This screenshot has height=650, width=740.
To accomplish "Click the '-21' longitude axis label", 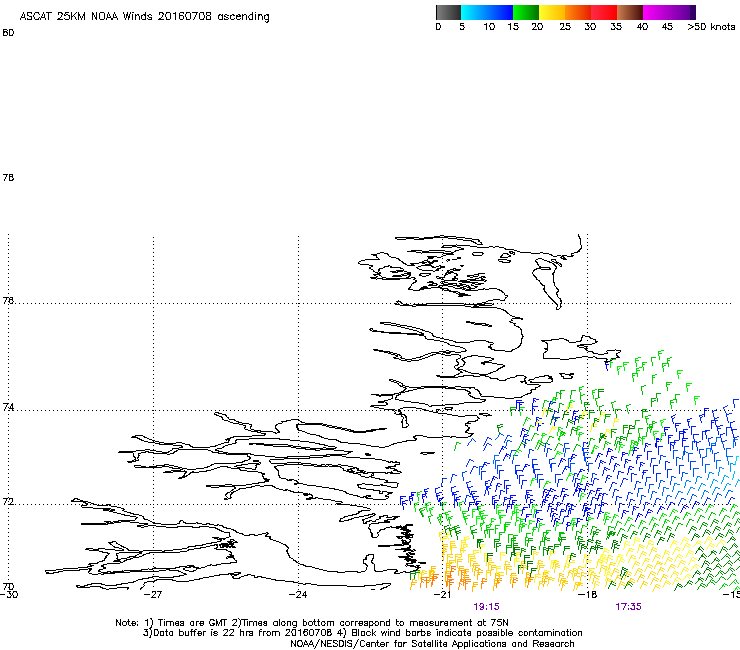I will coord(442,595).
